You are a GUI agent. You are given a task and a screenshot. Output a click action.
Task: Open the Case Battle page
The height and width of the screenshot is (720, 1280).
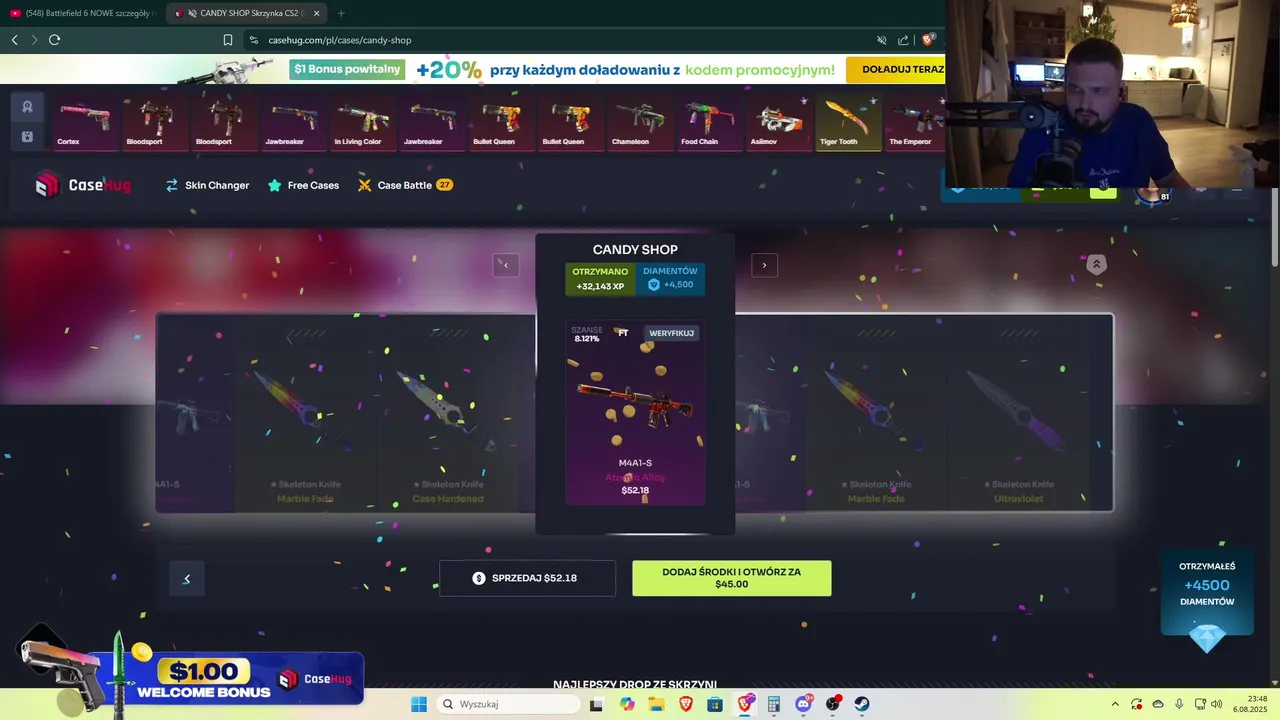click(x=405, y=185)
